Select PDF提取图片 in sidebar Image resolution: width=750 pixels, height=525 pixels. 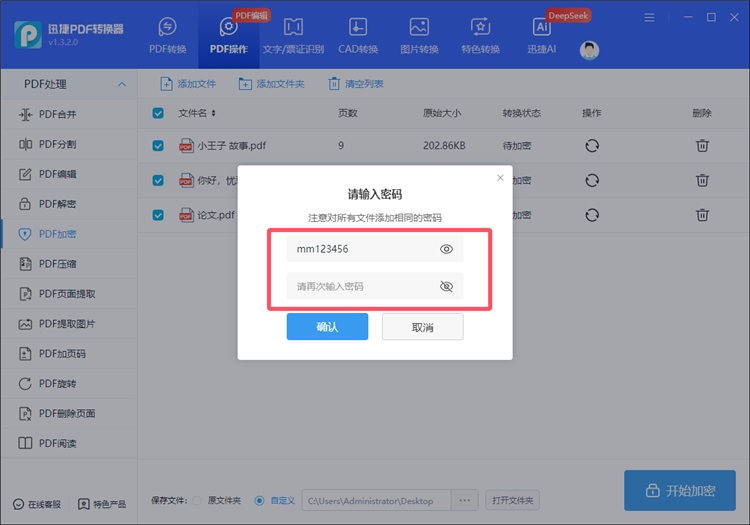pyautogui.click(x=69, y=324)
